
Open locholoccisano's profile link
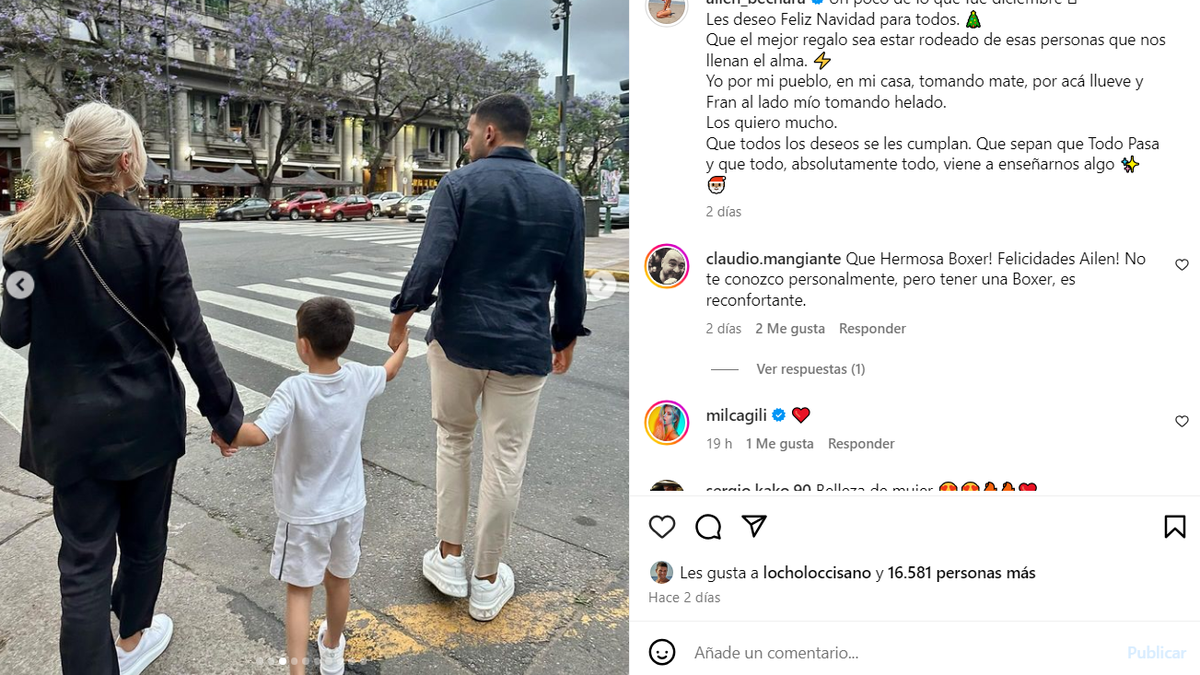(x=817, y=573)
